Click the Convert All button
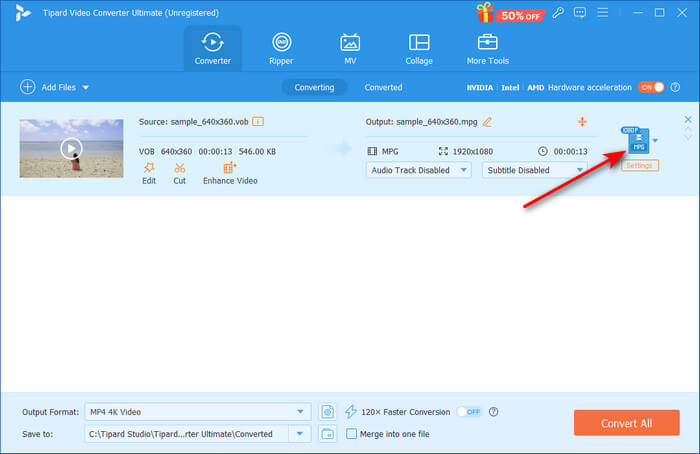Viewport: 700px width, 454px height. point(627,423)
